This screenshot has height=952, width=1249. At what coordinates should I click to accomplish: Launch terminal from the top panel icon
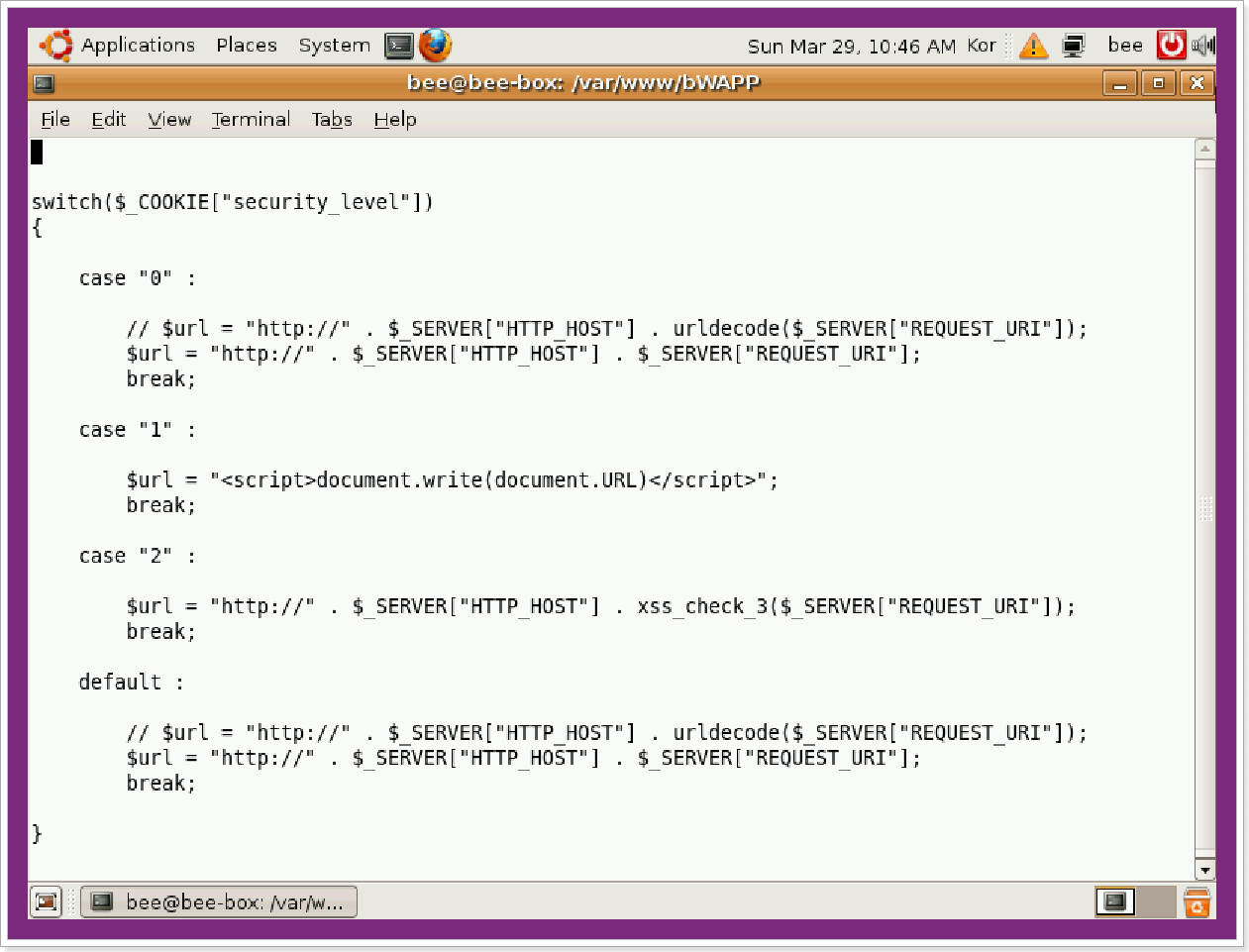pyautogui.click(x=399, y=46)
